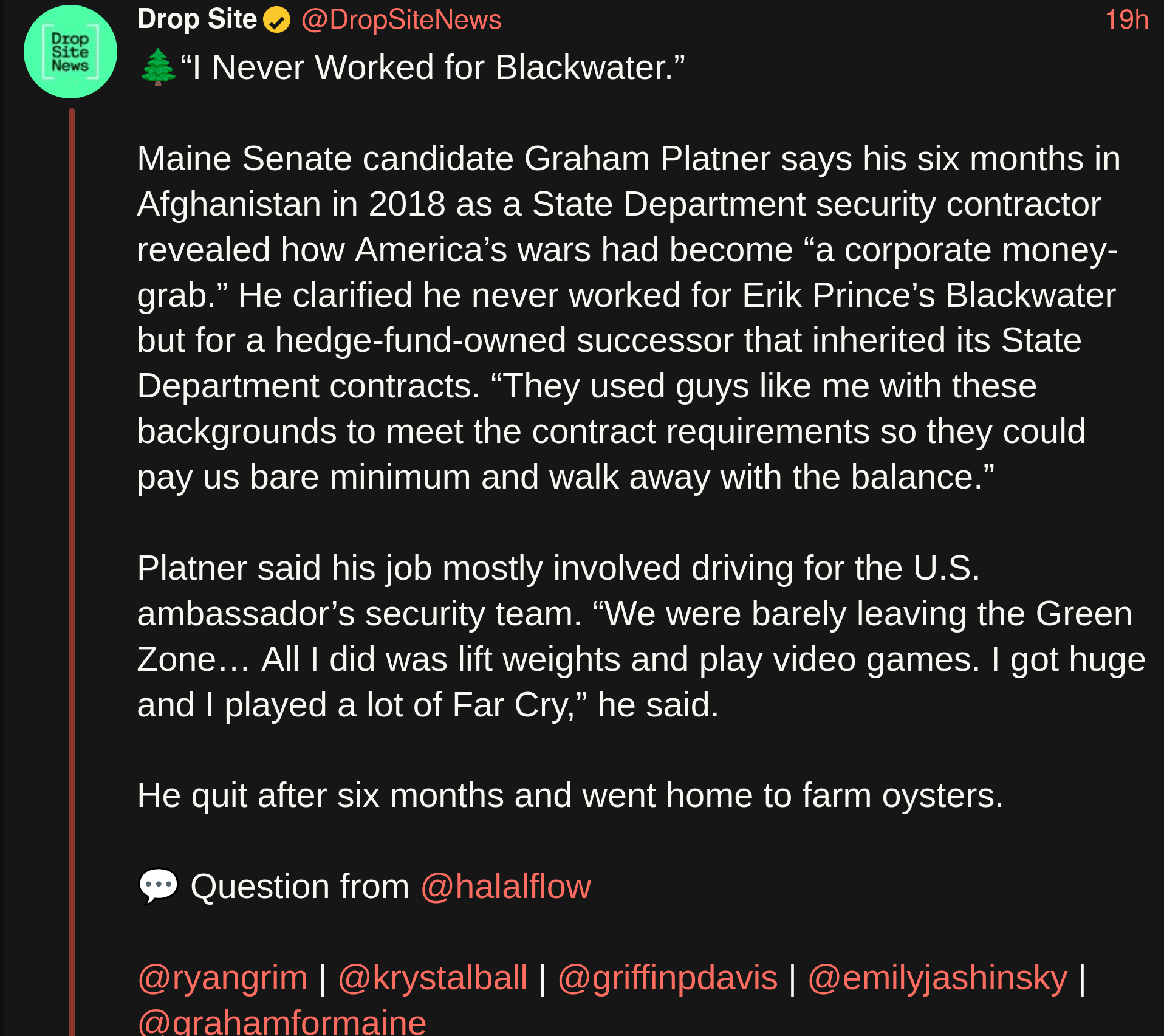Go to @ryangrim's profile
Screen dimensions: 1164x1036
pos(222,978)
